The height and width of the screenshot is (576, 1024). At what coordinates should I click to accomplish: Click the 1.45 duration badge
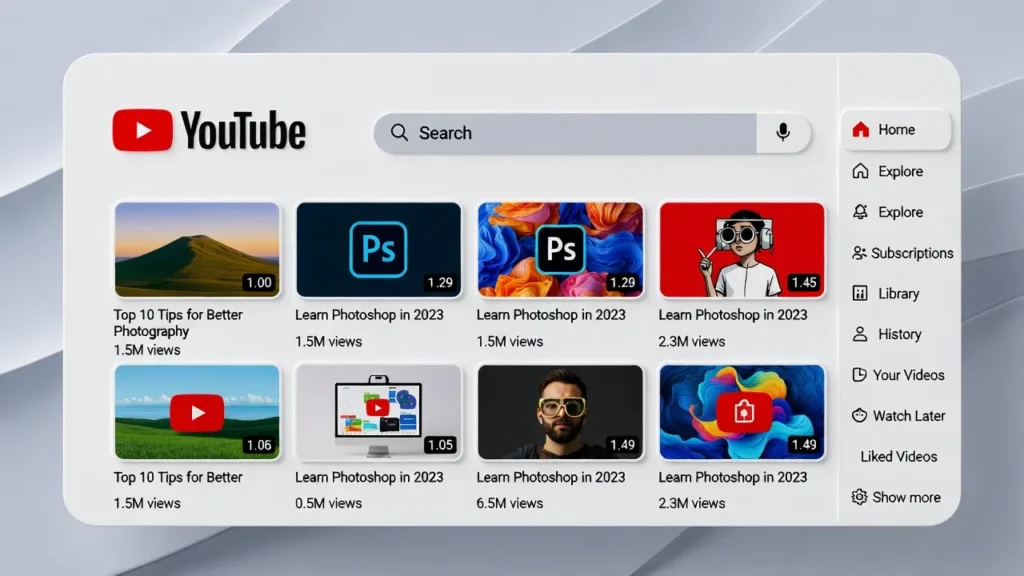click(803, 282)
